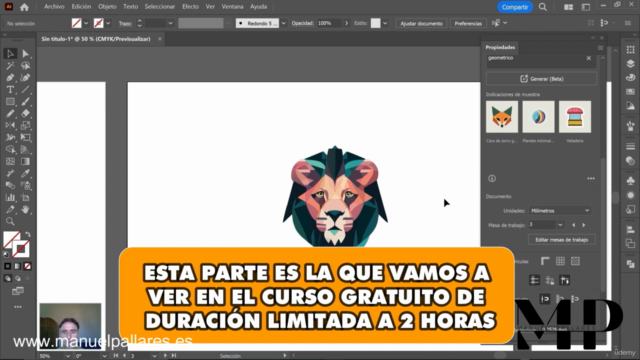Click the Fill swatch in toolbox
Image resolution: width=640 pixels, height=360 pixels.
pyautogui.click(x=11, y=239)
